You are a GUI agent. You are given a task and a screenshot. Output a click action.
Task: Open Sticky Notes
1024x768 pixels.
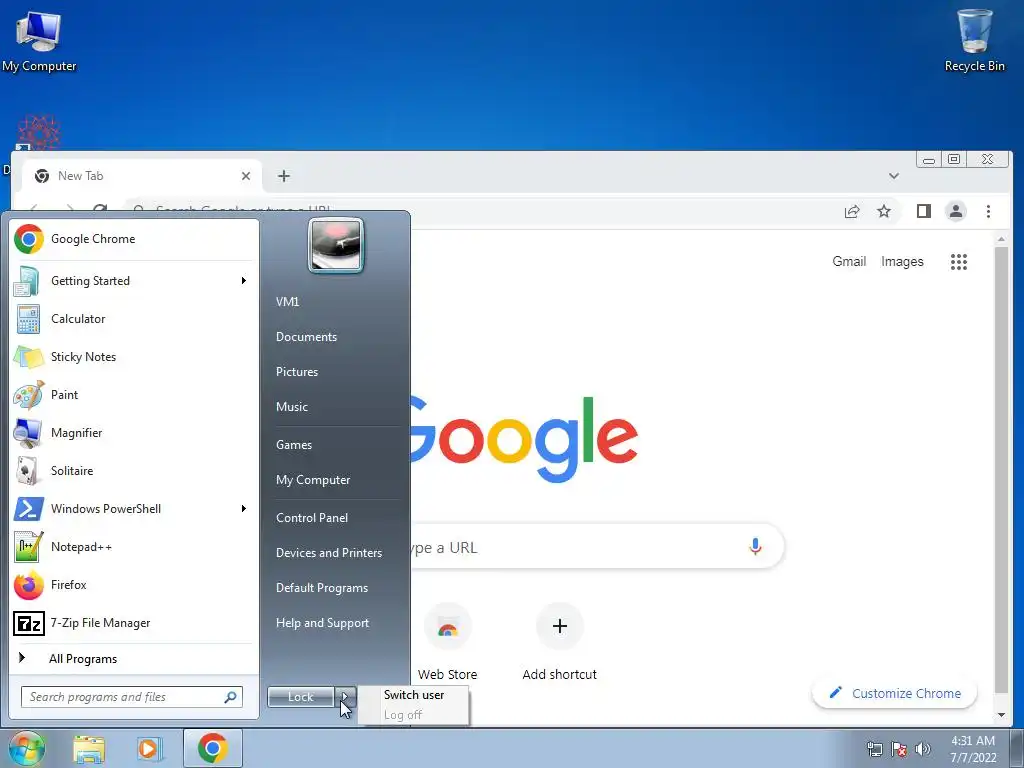point(133,357)
